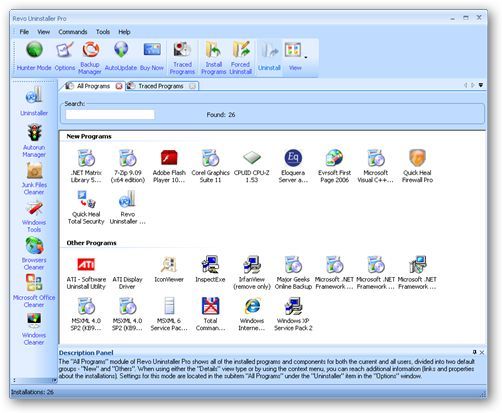
Task: Select the Major Geeks Online Backup program
Action: (293, 273)
